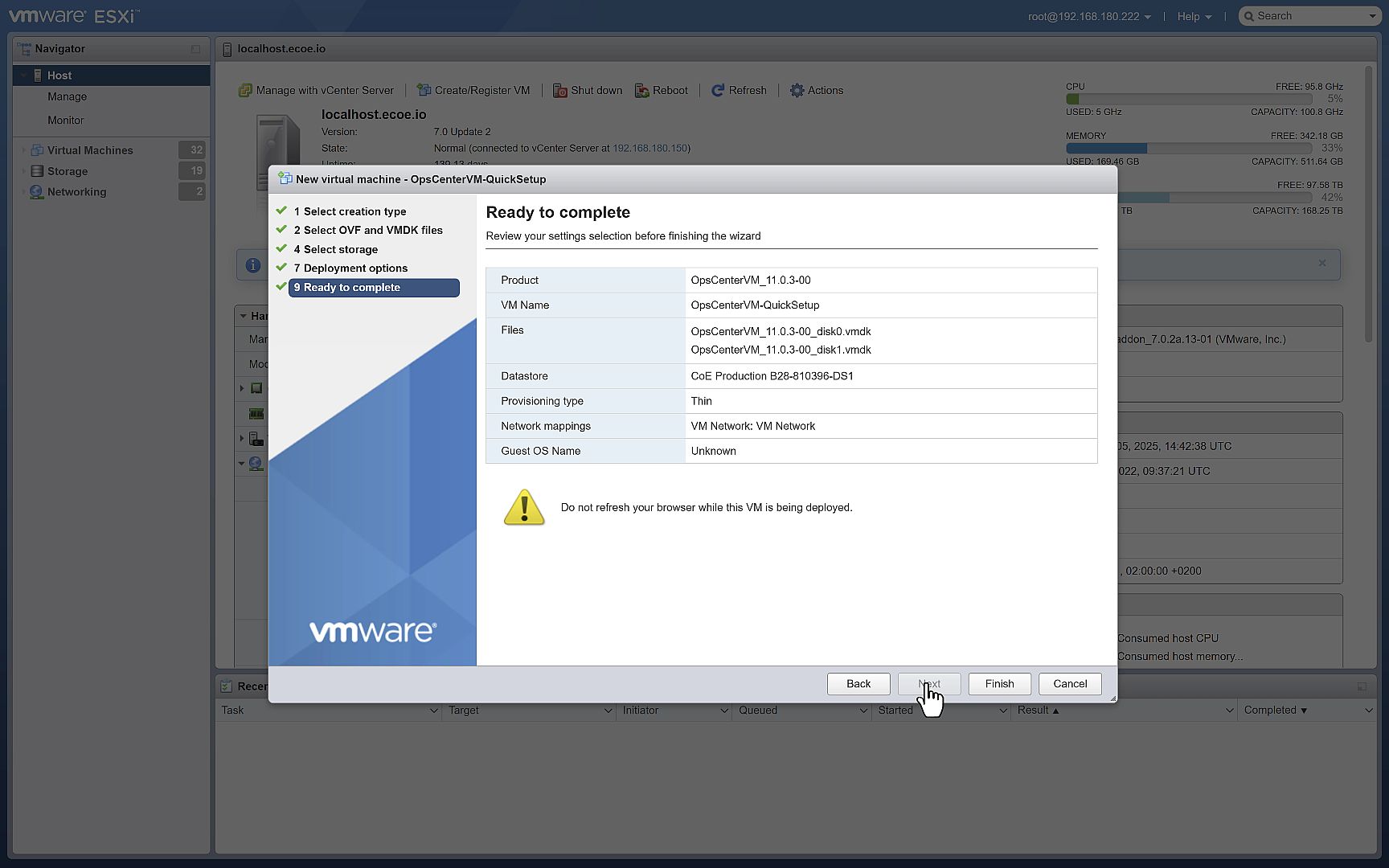Select Monitor under Host

point(66,121)
